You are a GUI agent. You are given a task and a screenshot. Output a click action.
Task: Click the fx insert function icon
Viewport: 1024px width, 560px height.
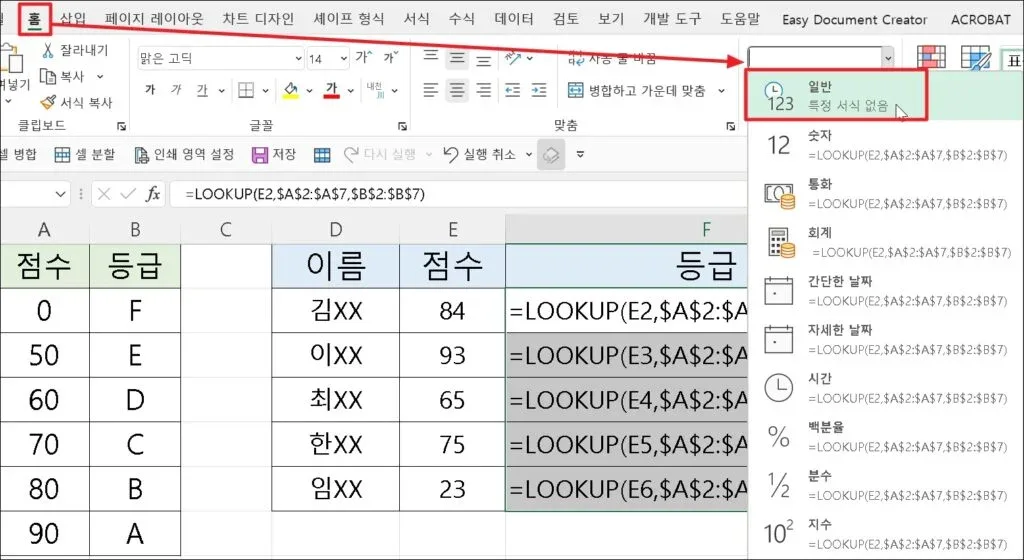click(152, 194)
